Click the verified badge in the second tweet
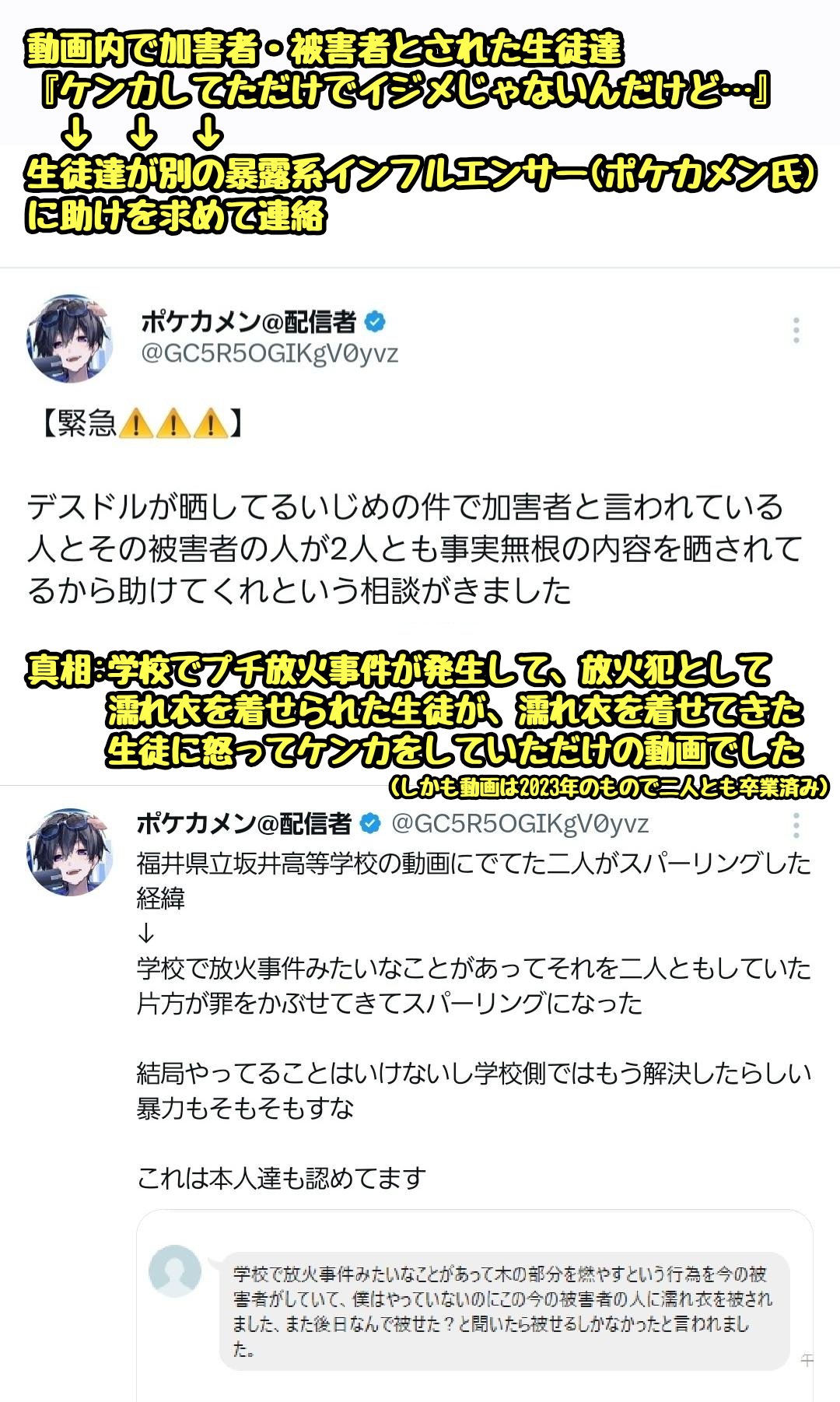 click(x=370, y=823)
